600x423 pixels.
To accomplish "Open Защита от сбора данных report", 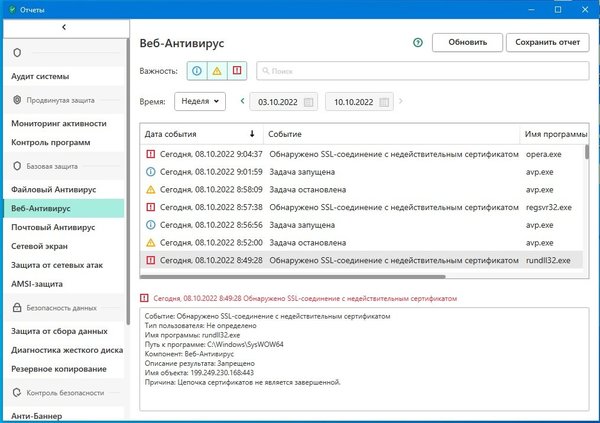I will (x=59, y=331).
